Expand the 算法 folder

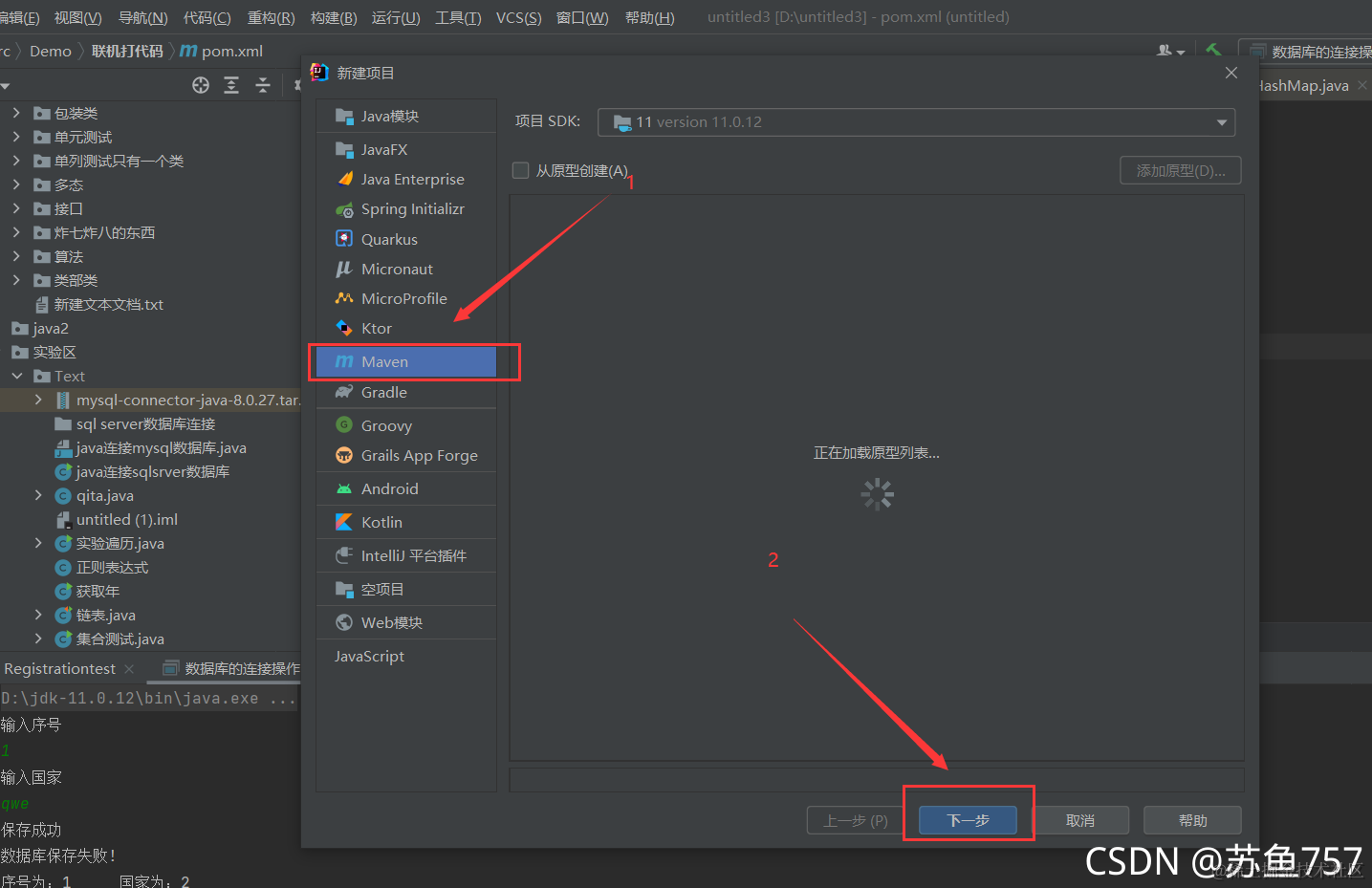(16, 256)
